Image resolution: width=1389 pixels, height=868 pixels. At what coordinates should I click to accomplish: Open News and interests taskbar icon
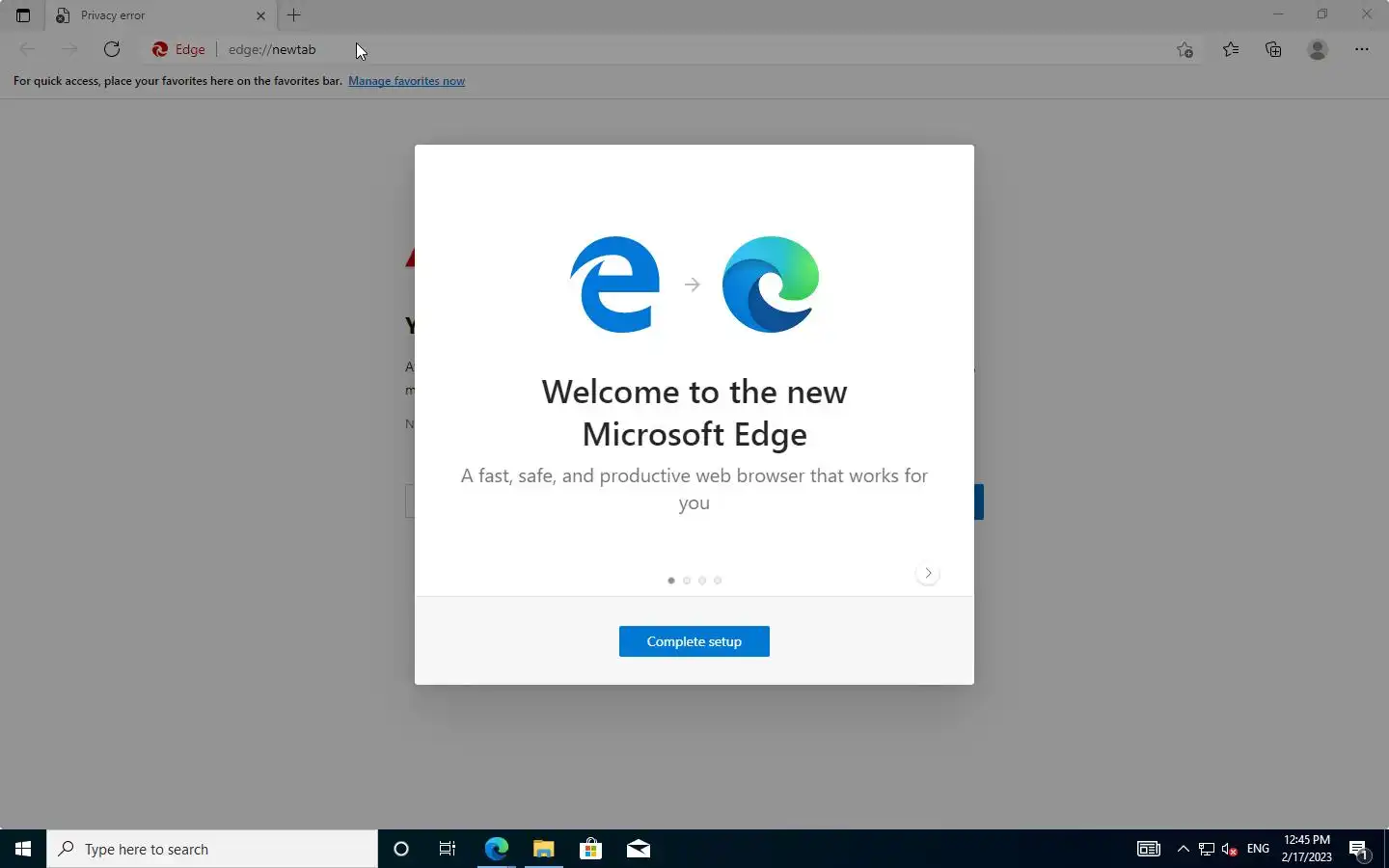(1148, 849)
